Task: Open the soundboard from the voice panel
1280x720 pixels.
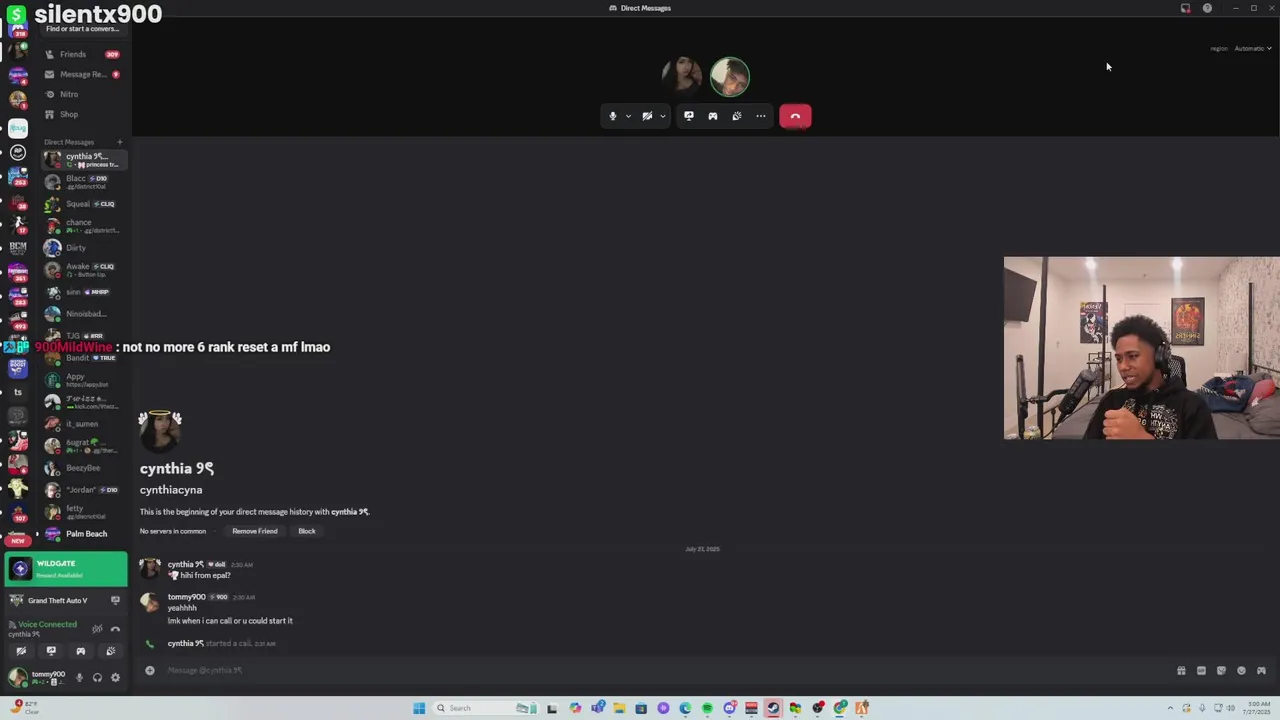Action: [x=111, y=651]
